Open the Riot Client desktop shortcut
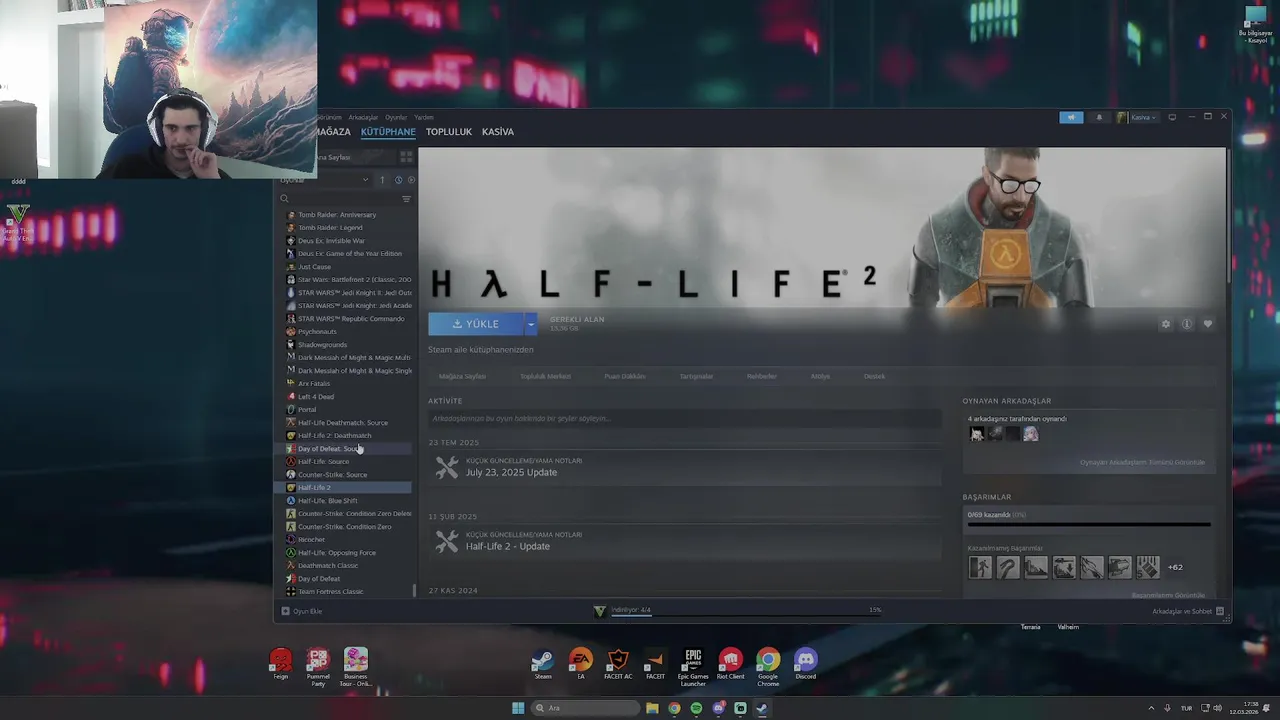Image resolution: width=1280 pixels, height=720 pixels. point(730,665)
